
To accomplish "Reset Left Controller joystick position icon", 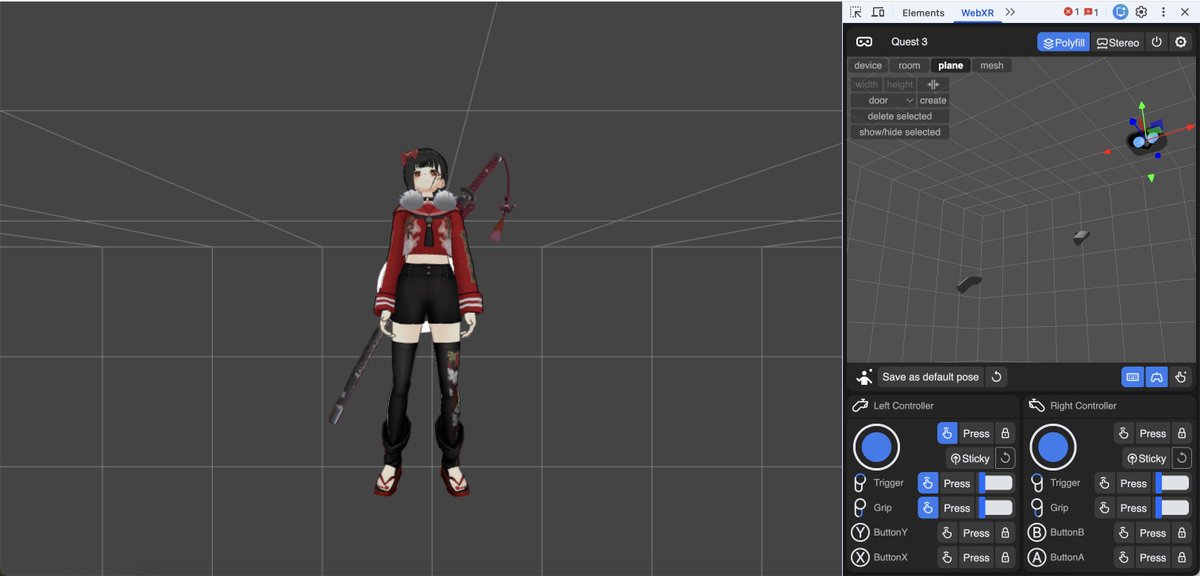I will pos(1006,458).
